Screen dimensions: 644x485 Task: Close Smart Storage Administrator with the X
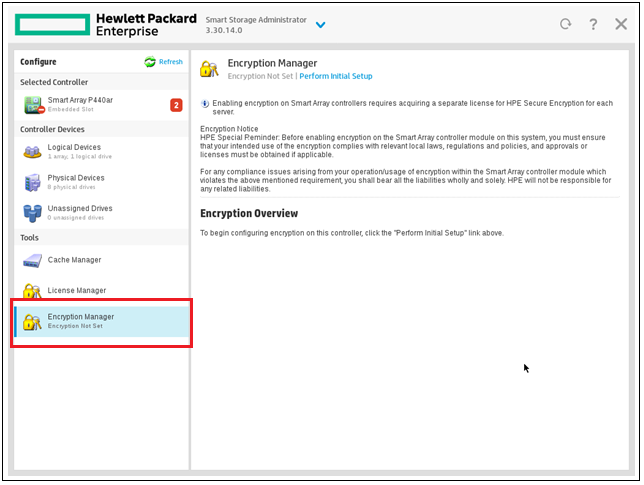click(x=621, y=24)
